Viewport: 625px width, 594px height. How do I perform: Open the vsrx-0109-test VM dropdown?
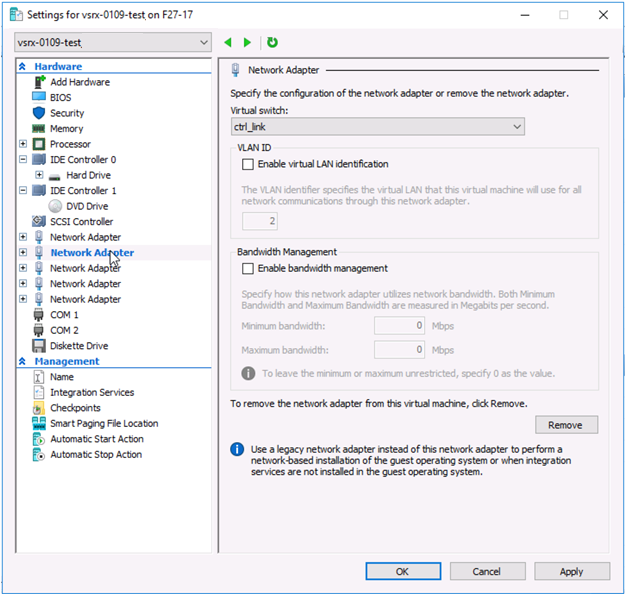click(113, 42)
